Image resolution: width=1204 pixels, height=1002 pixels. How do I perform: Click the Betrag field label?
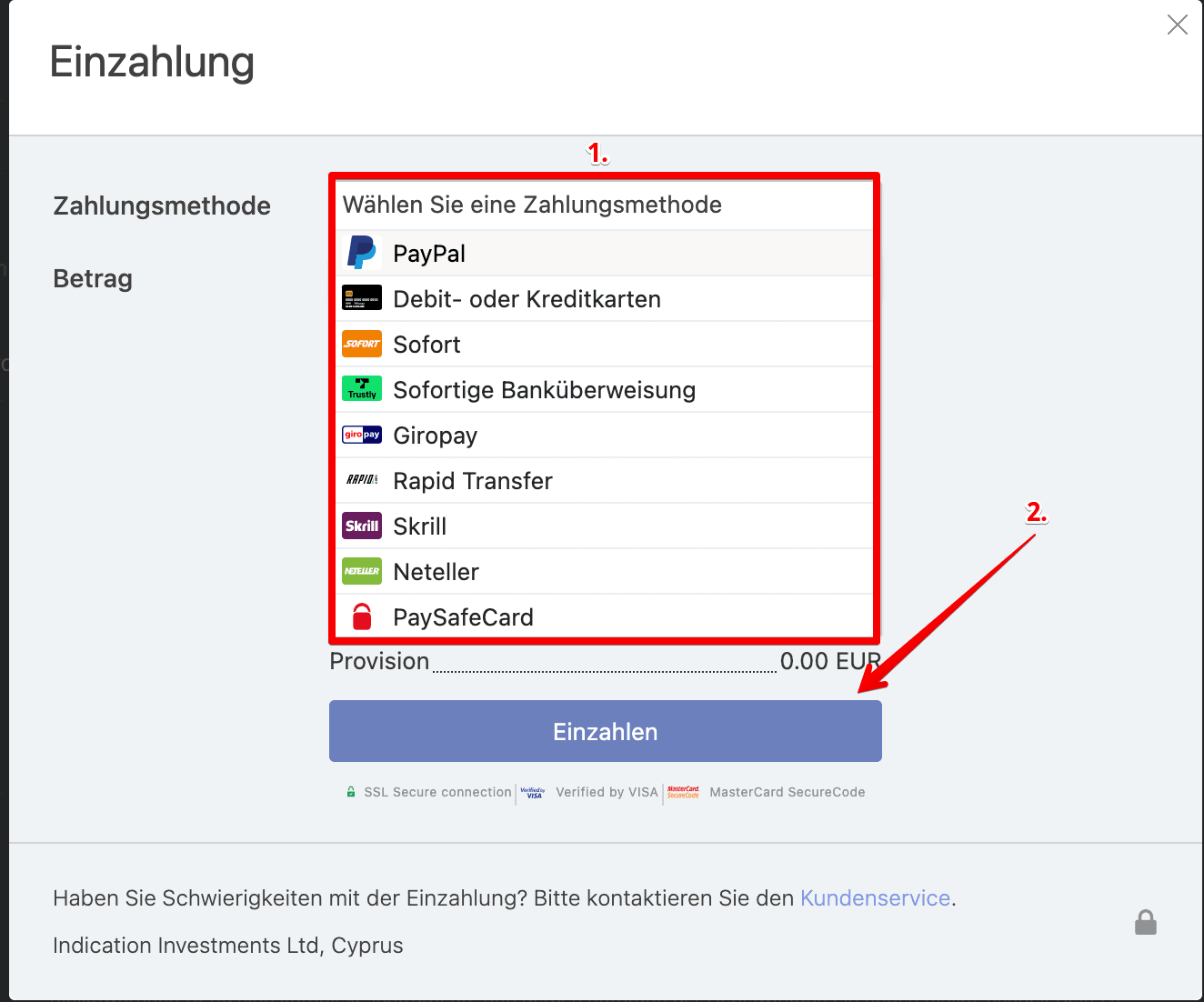pos(92,278)
